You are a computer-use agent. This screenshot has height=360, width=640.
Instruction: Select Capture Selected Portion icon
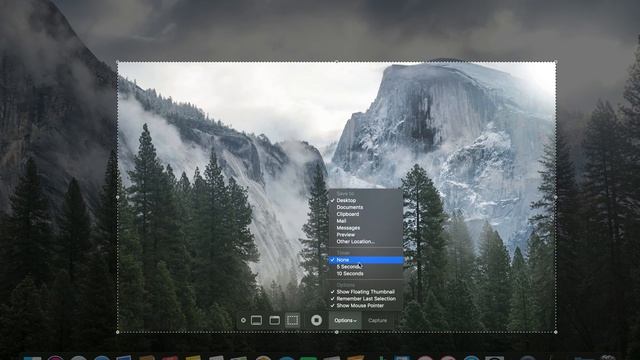[x=292, y=320]
